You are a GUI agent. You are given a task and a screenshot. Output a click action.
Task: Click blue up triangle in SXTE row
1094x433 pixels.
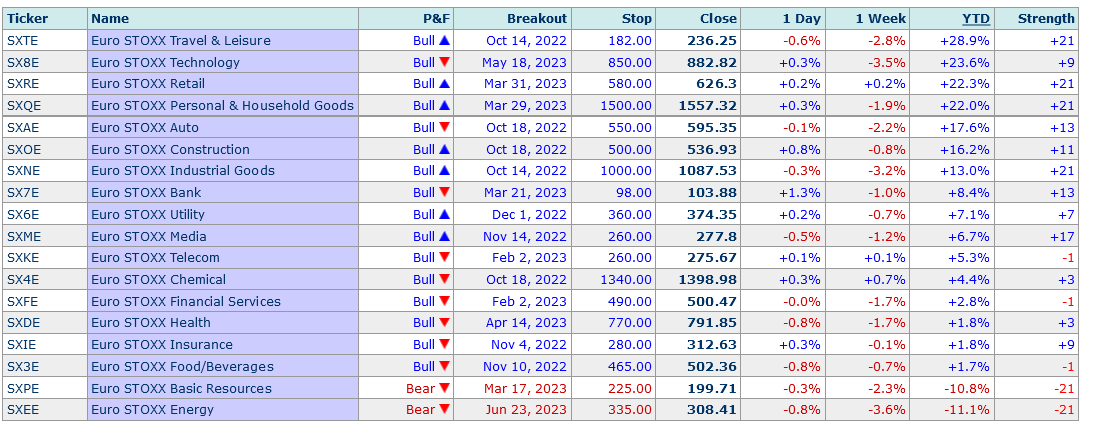click(x=444, y=40)
